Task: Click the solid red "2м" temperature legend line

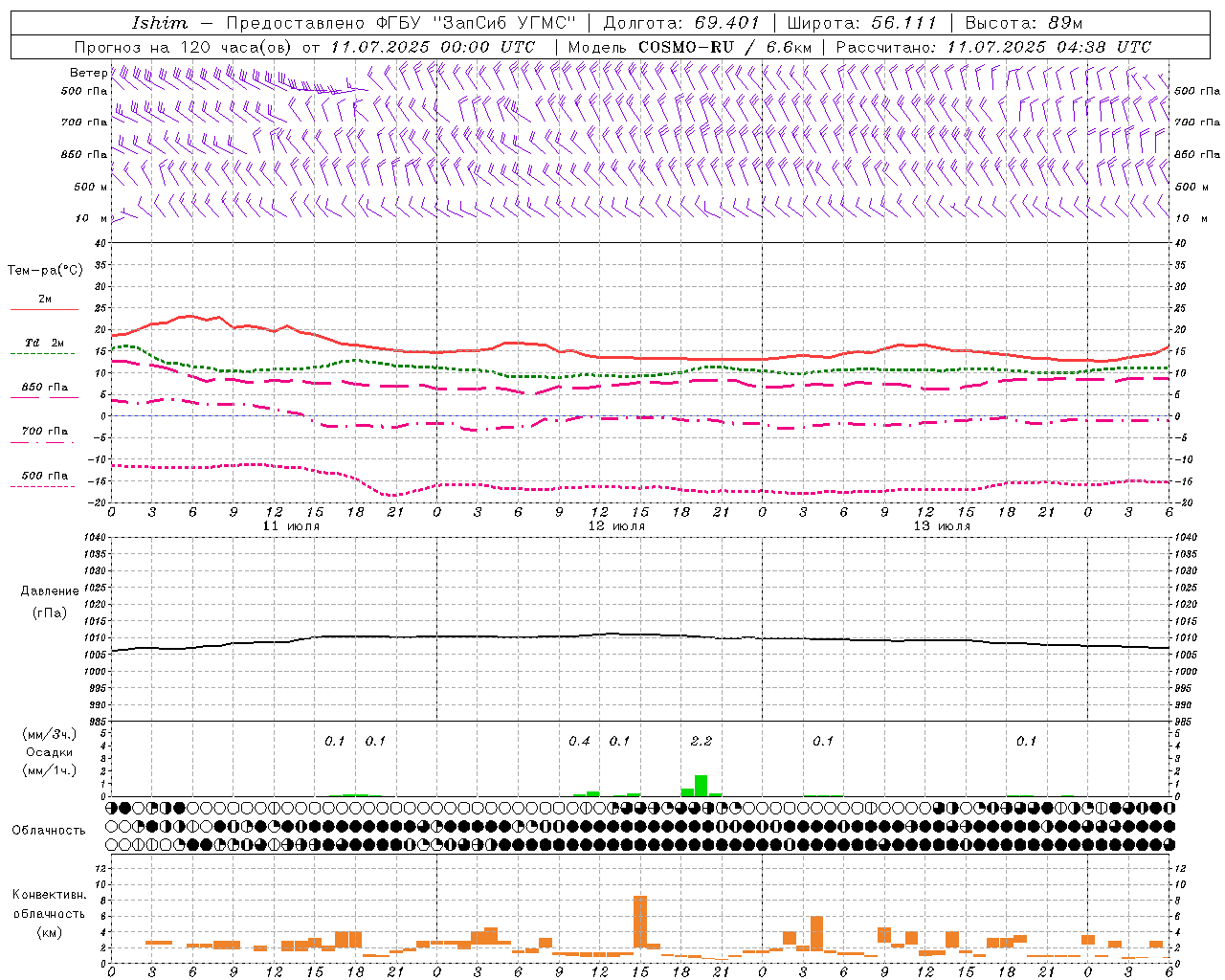Action: (x=44, y=310)
